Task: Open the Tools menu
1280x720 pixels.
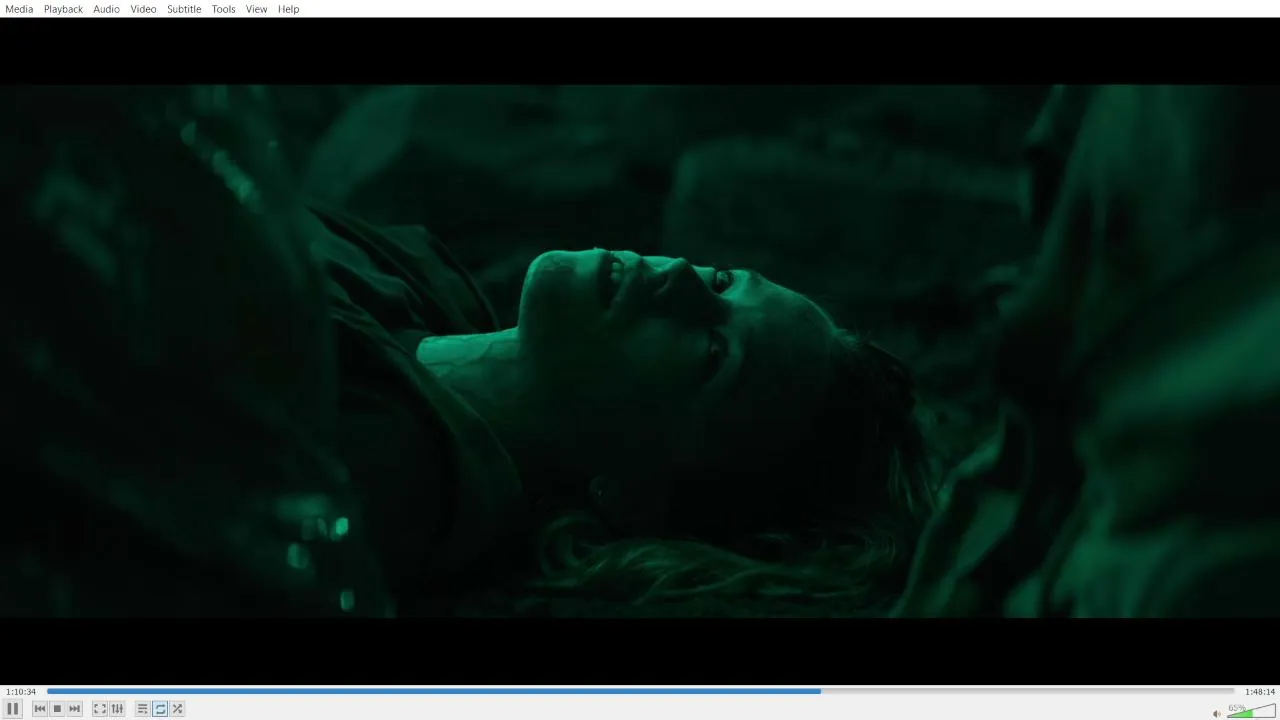Action: 224,9
